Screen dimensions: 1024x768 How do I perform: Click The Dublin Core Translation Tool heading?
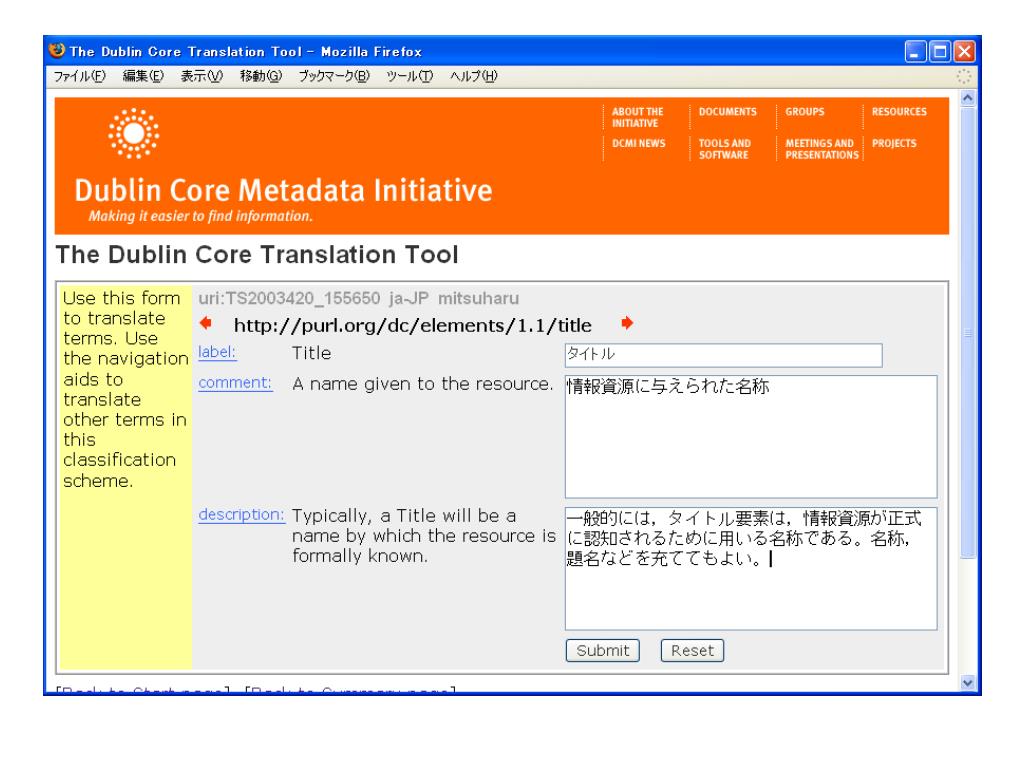(257, 255)
